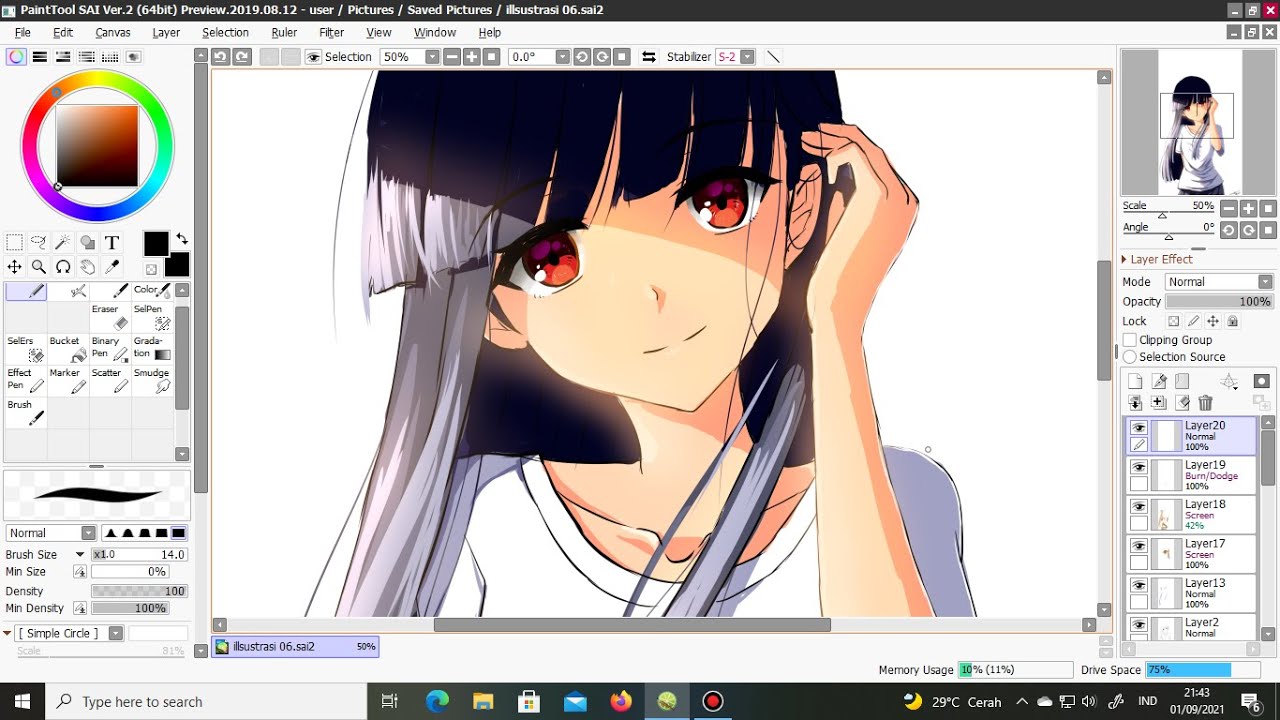Swap foreground and background colors
Image resolution: width=1280 pixels, height=720 pixels.
tap(182, 239)
